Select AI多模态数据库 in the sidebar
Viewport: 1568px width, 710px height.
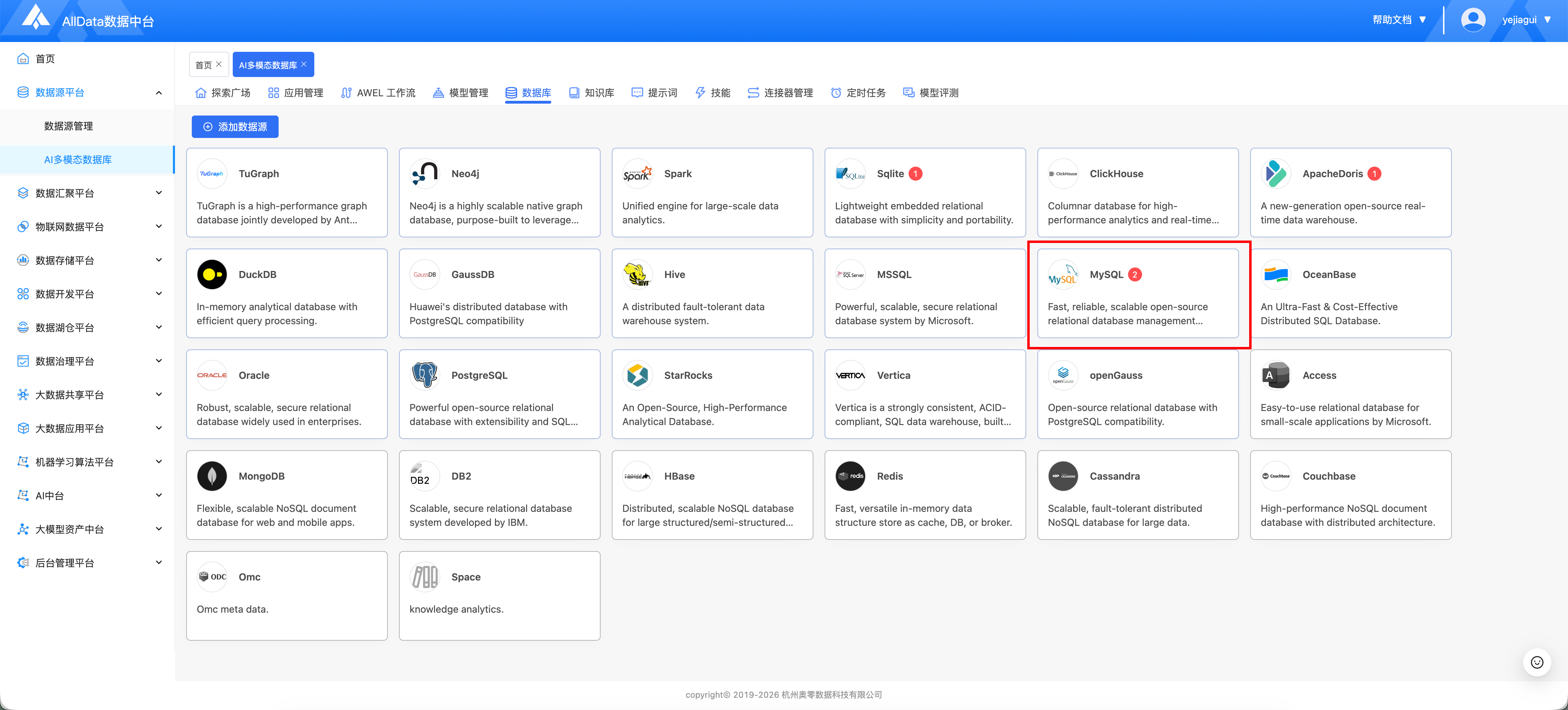[87, 160]
